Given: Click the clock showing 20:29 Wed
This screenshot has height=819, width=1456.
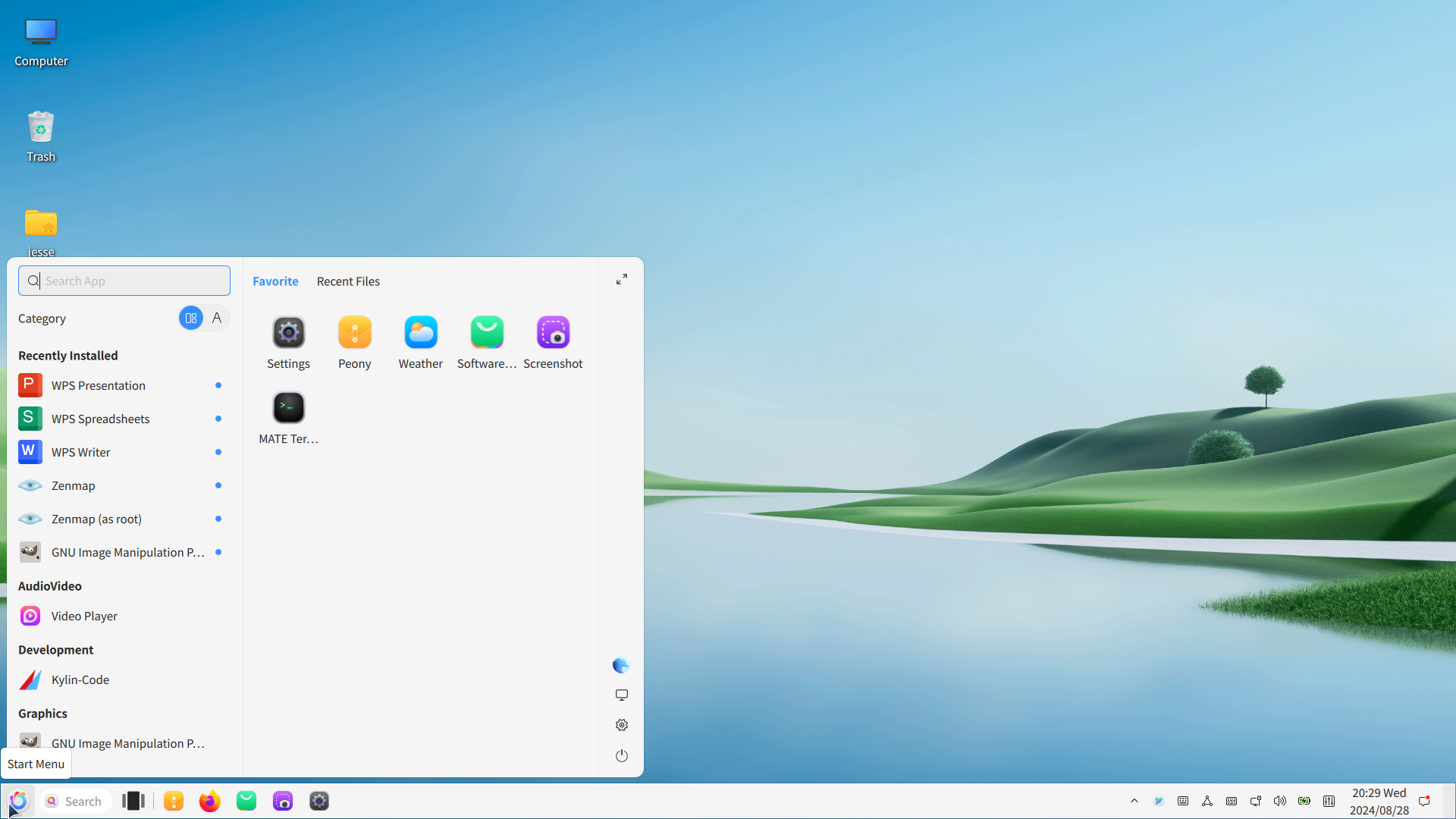Looking at the screenshot, I should pos(1379,801).
